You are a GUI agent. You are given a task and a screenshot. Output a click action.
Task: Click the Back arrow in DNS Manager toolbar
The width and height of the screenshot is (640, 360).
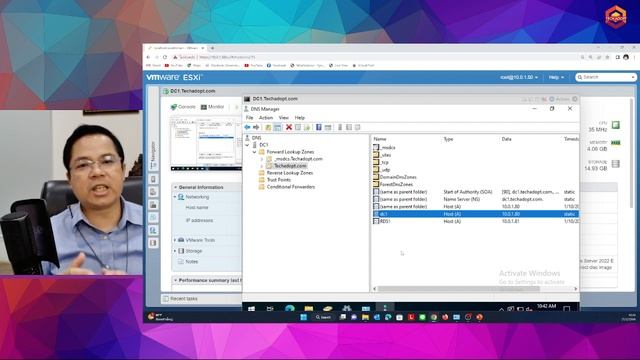247,127
